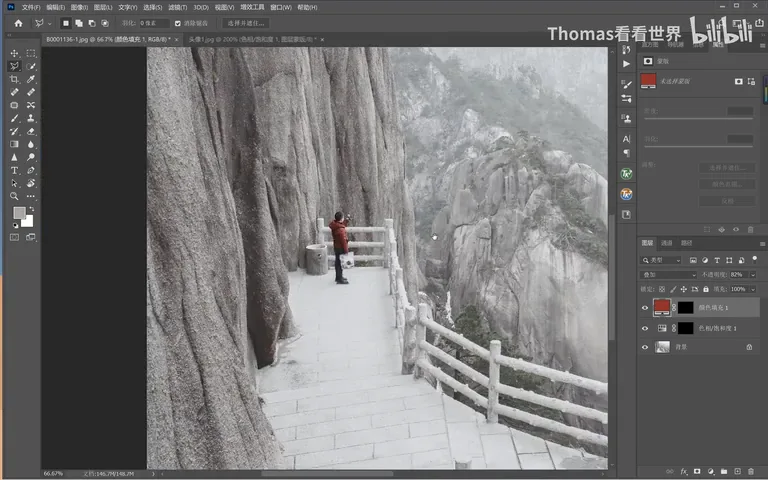Click the delete layer trash icon
Screen dimensions: 768x480
pyautogui.click(x=751, y=471)
